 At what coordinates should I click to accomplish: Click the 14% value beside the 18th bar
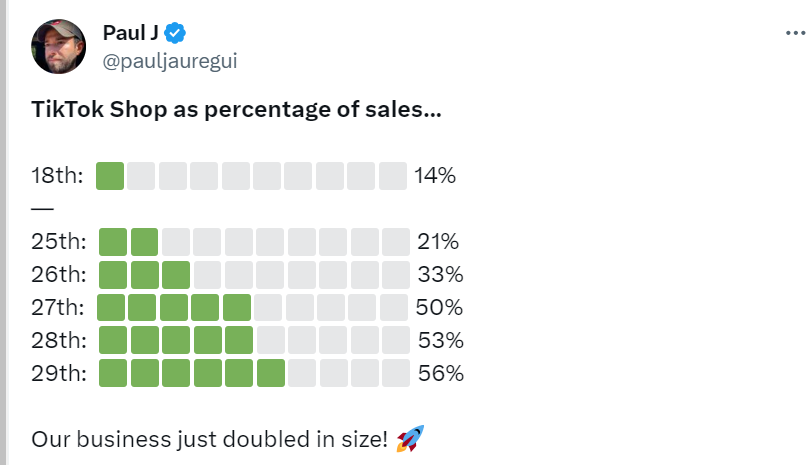click(435, 176)
